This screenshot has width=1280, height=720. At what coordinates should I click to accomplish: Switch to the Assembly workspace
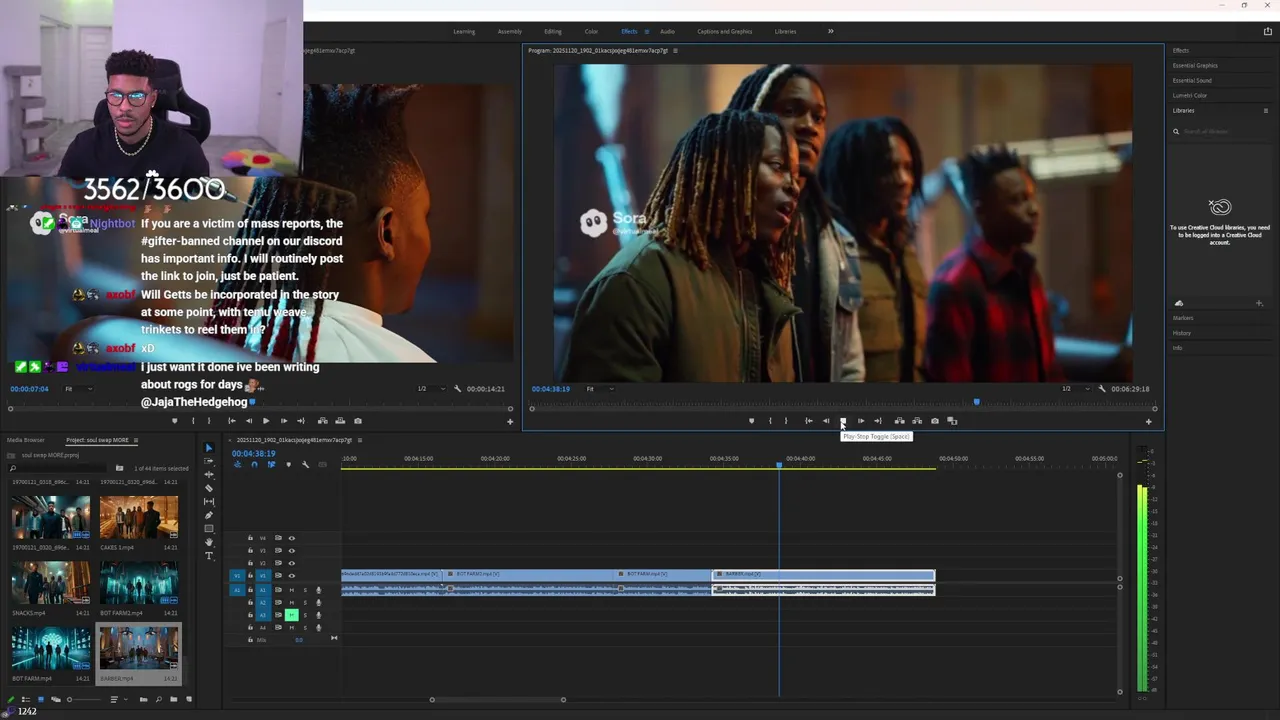(510, 31)
